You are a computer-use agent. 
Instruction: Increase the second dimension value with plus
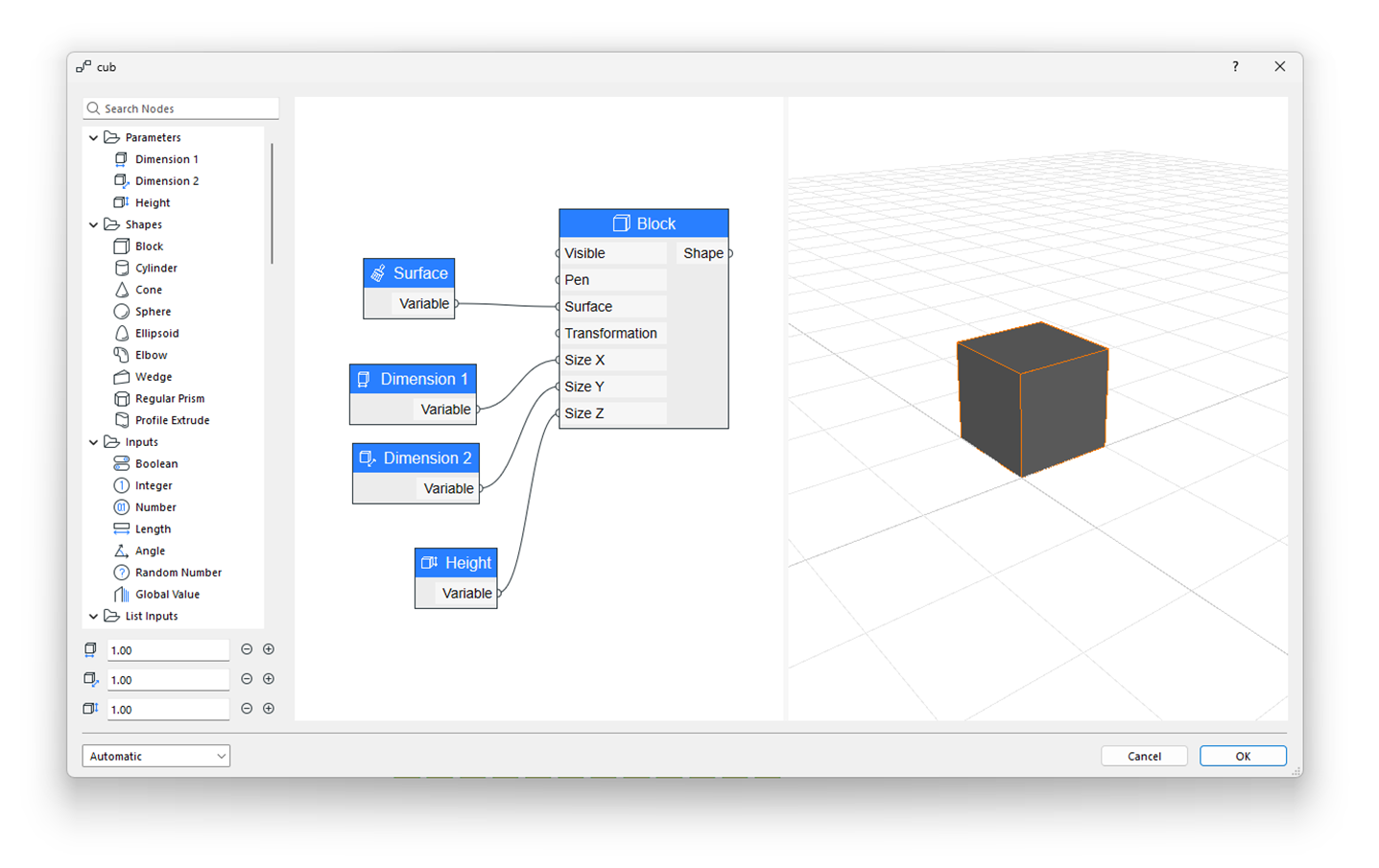[269, 679]
